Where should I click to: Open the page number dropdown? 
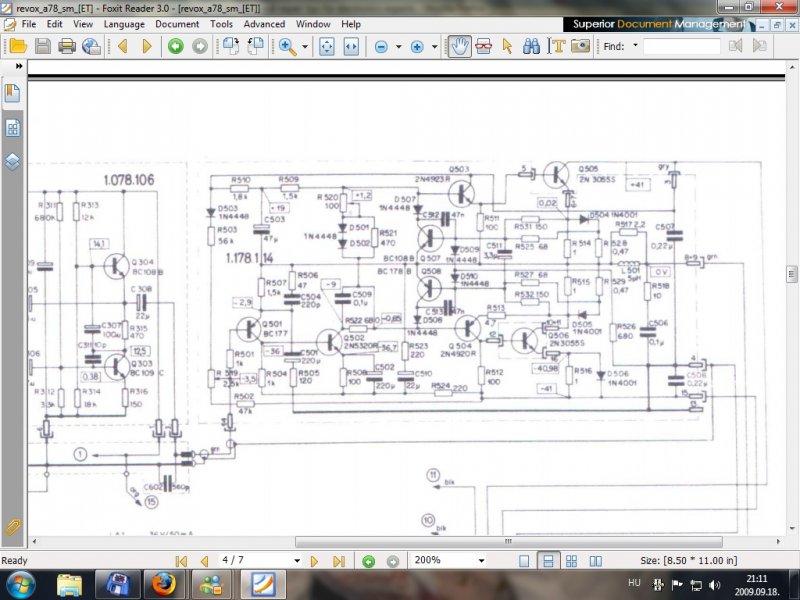pos(296,561)
